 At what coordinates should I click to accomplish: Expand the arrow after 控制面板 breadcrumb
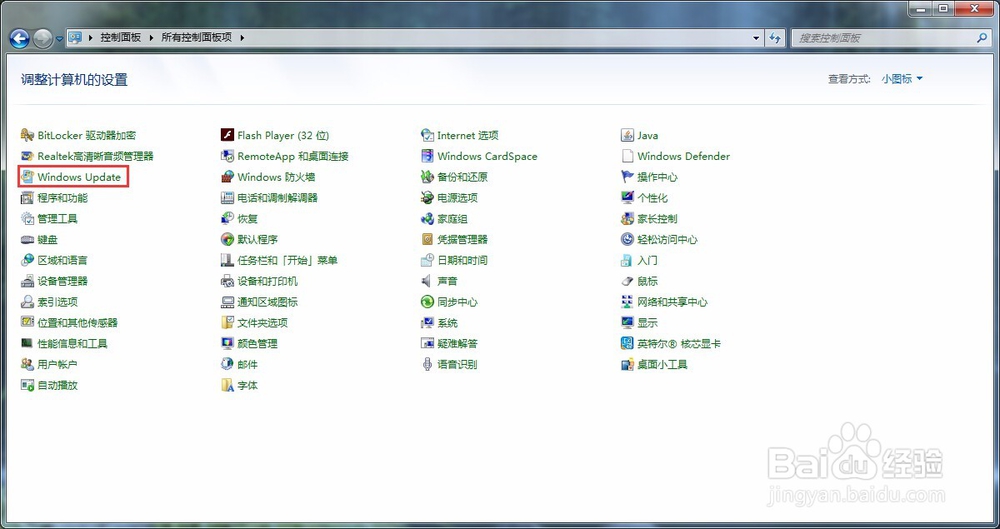151,38
